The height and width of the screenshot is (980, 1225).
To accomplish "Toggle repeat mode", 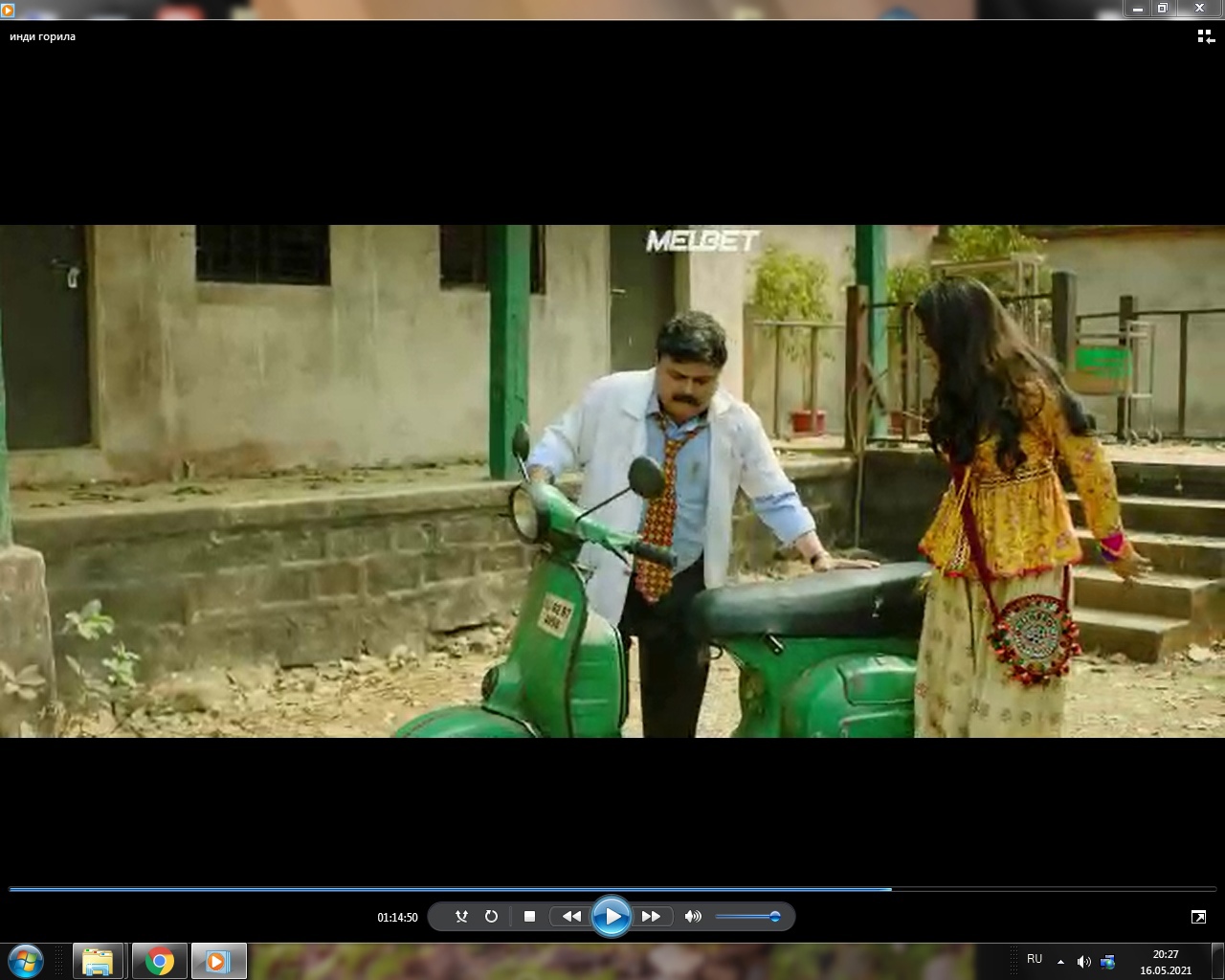I will coord(491,916).
